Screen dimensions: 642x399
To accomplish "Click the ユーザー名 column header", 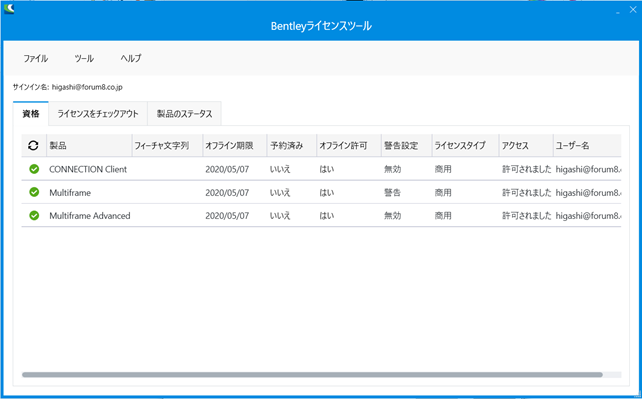I will tap(587, 145).
